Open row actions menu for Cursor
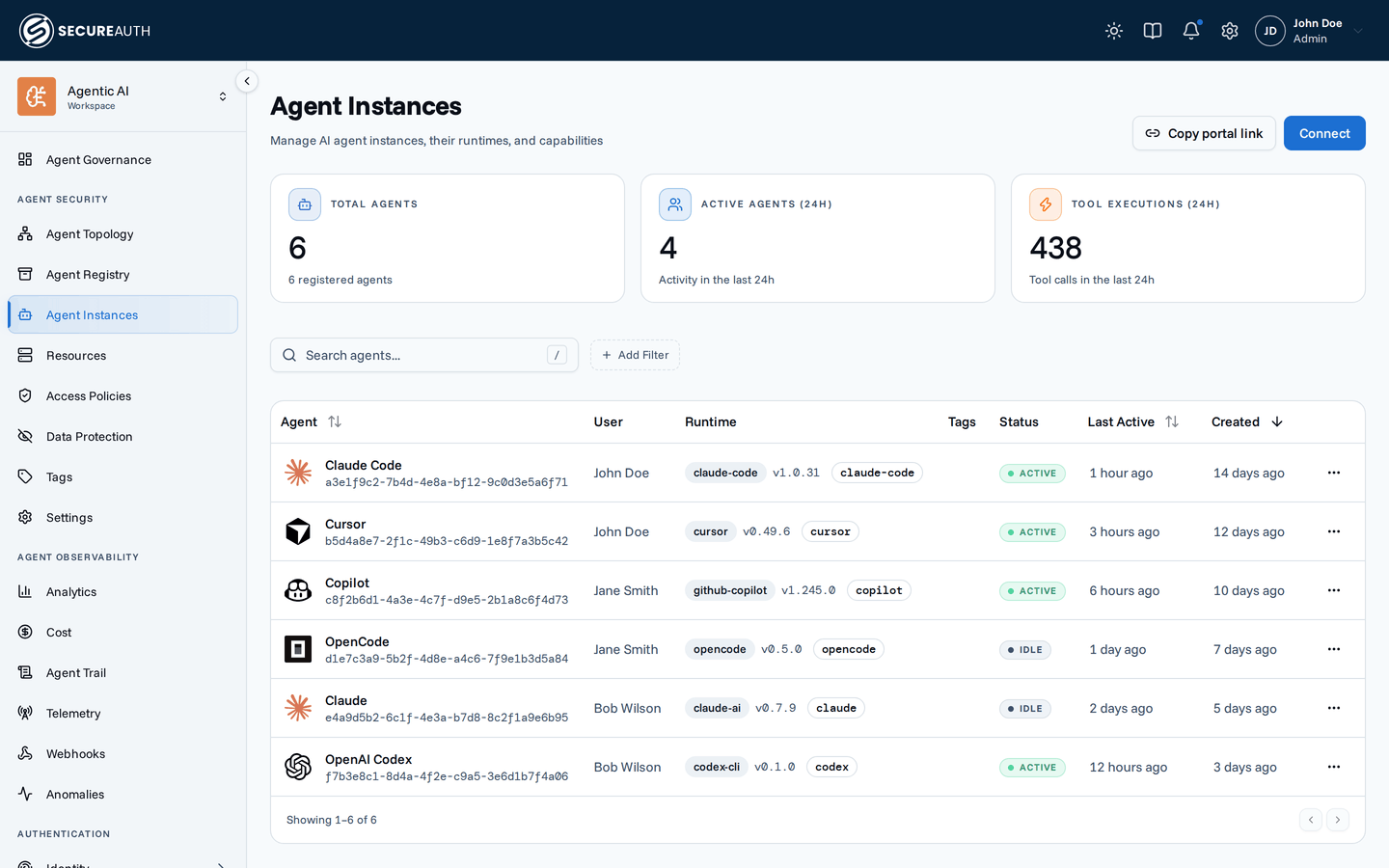Viewport: 1389px width, 868px height. tap(1334, 531)
